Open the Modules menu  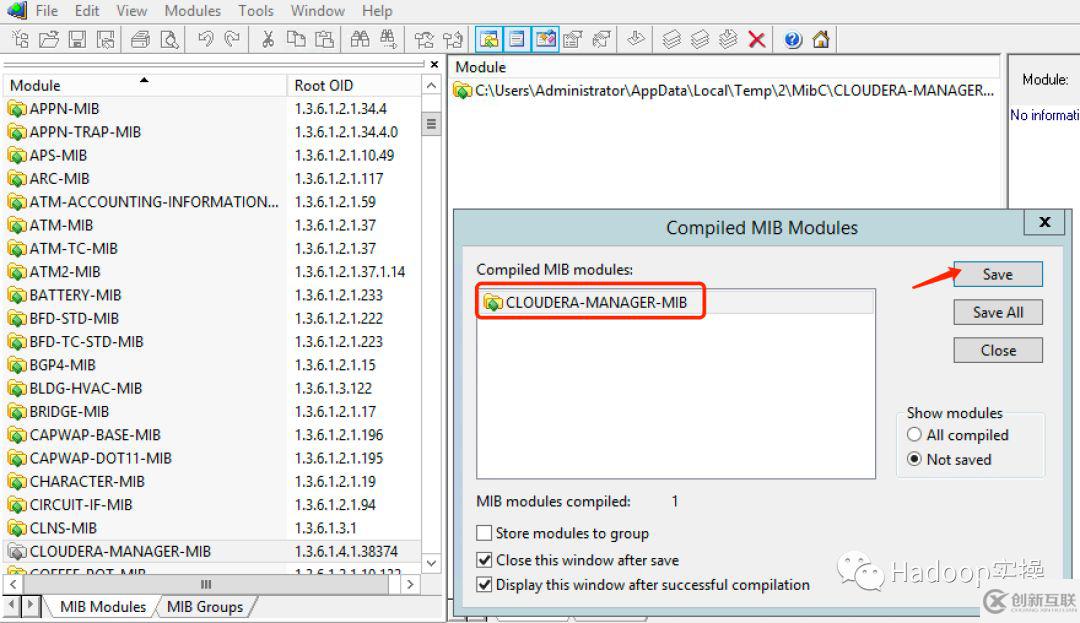tap(192, 11)
